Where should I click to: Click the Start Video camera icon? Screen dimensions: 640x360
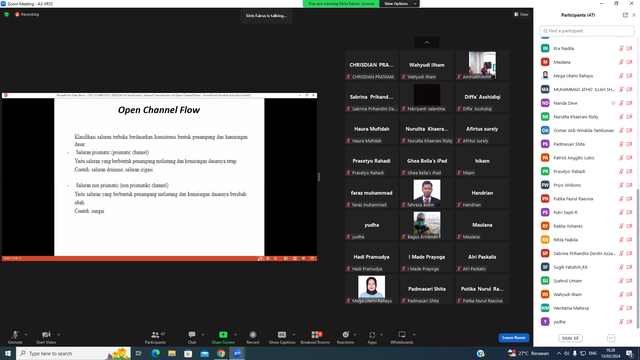(46, 335)
